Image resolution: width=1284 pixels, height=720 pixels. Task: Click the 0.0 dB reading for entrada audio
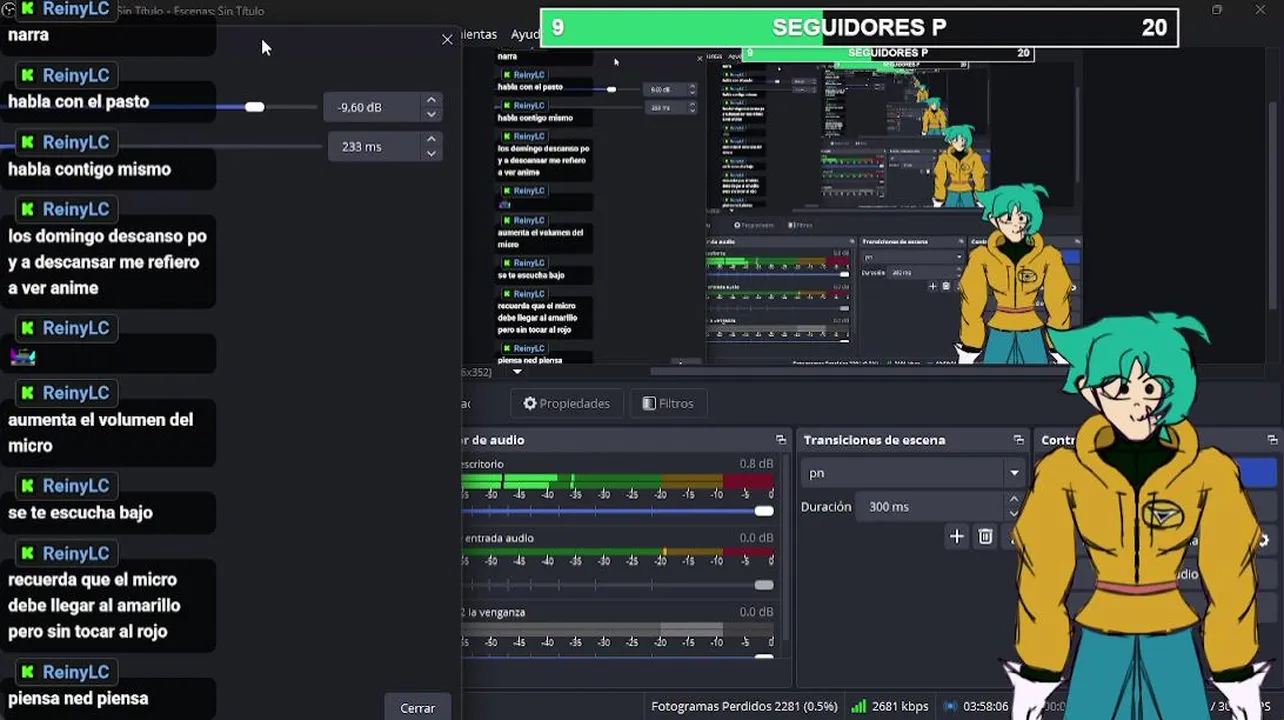(x=756, y=538)
